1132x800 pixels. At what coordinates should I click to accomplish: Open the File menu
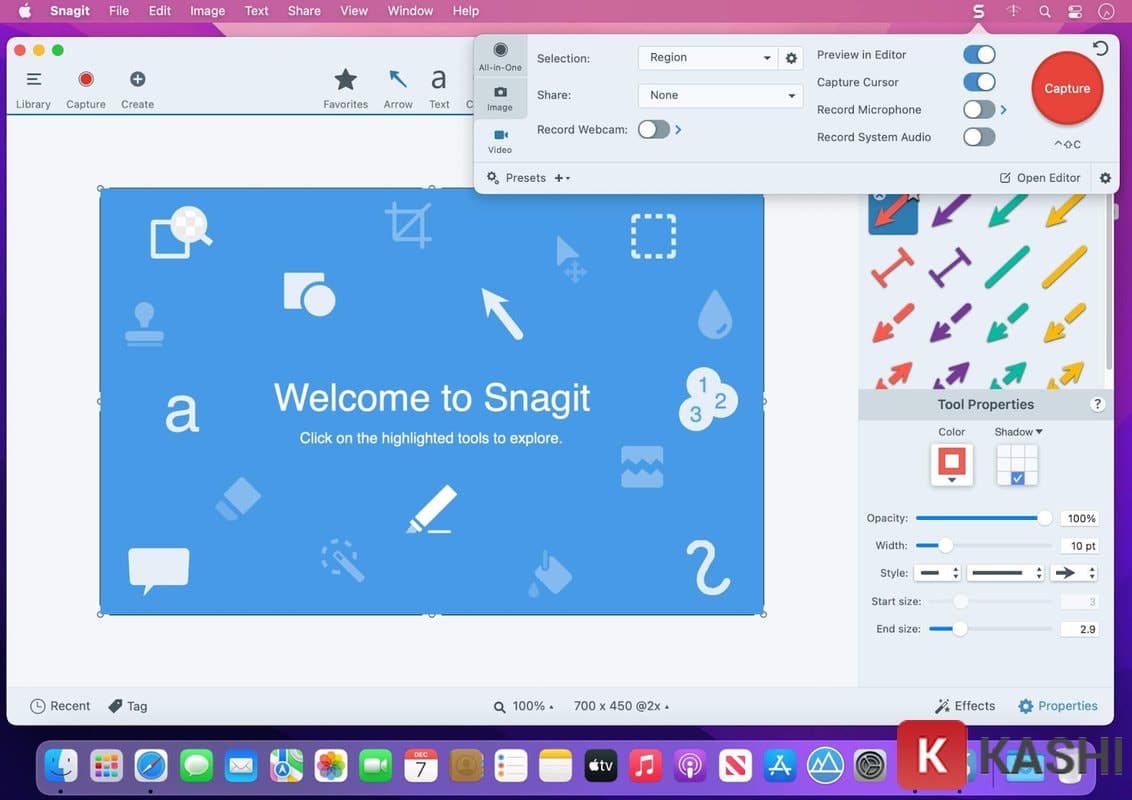tap(118, 11)
